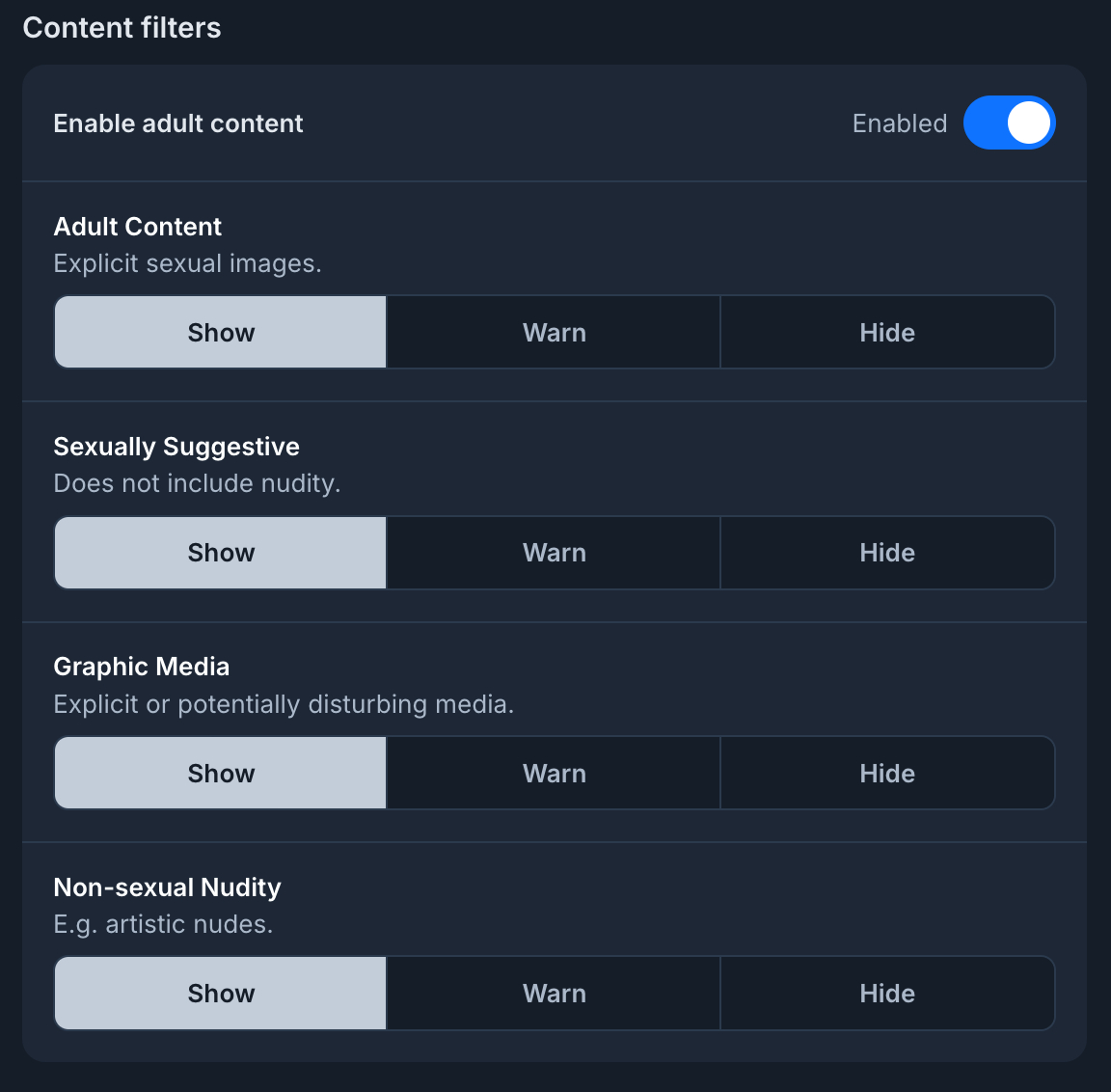Select Show for Sexually Suggestive
Screen dimensions: 1111x1092
[x=221, y=553]
